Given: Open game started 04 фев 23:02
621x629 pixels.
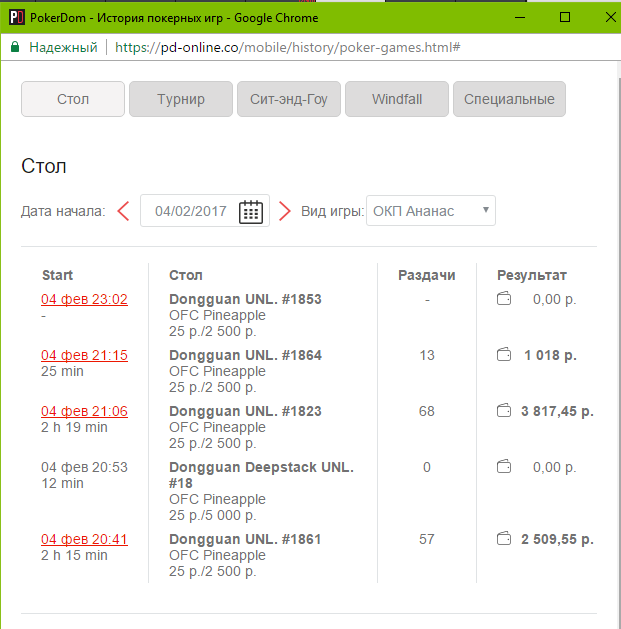Looking at the screenshot, I should point(84,299).
